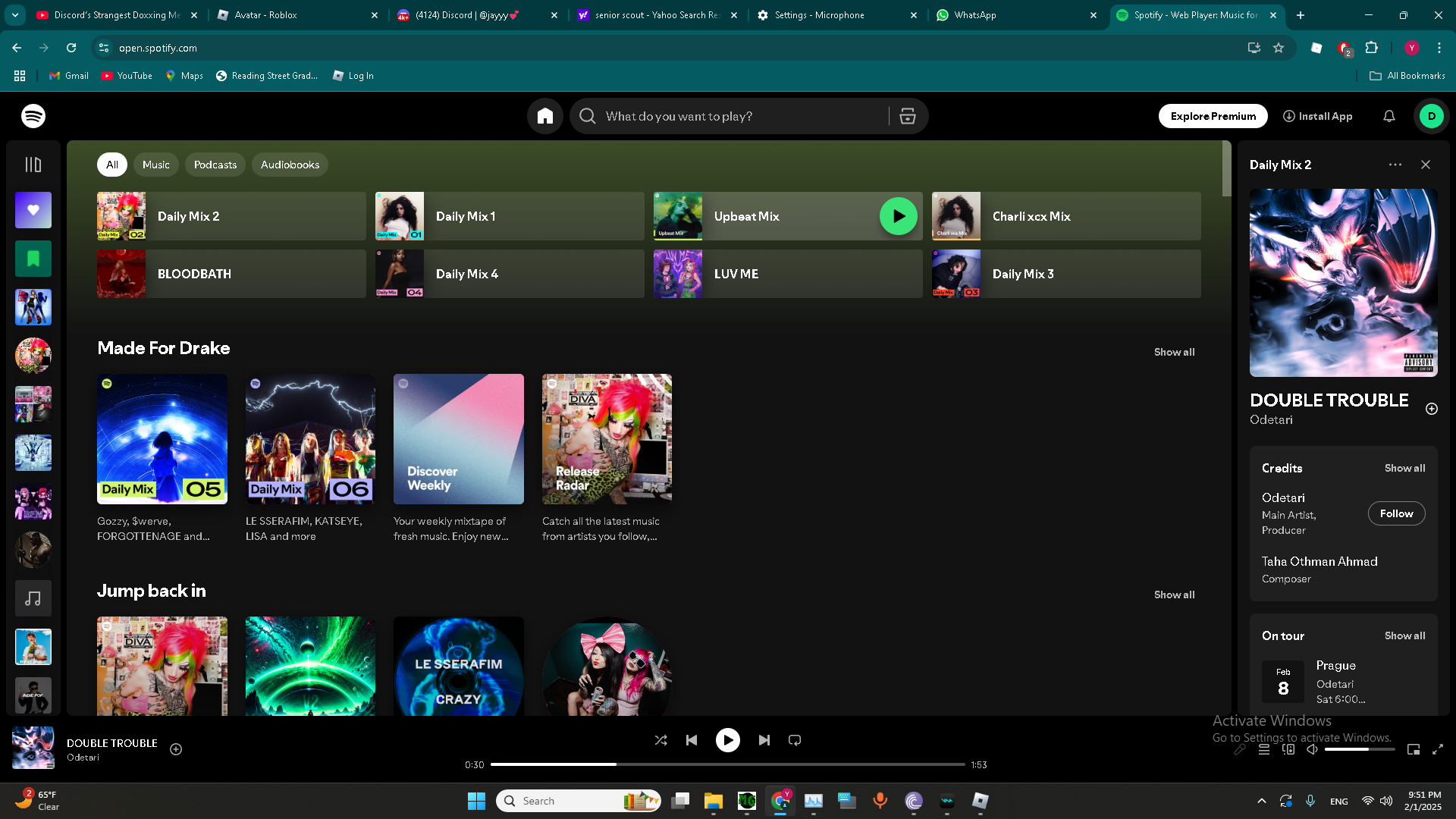Click the Explore Premium button
Viewport: 1456px width, 819px height.
[x=1213, y=116]
